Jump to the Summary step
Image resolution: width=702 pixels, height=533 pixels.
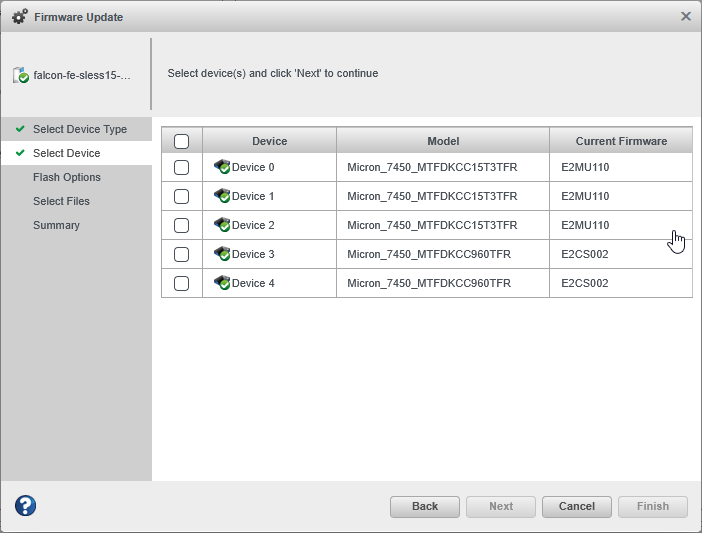coord(56,225)
